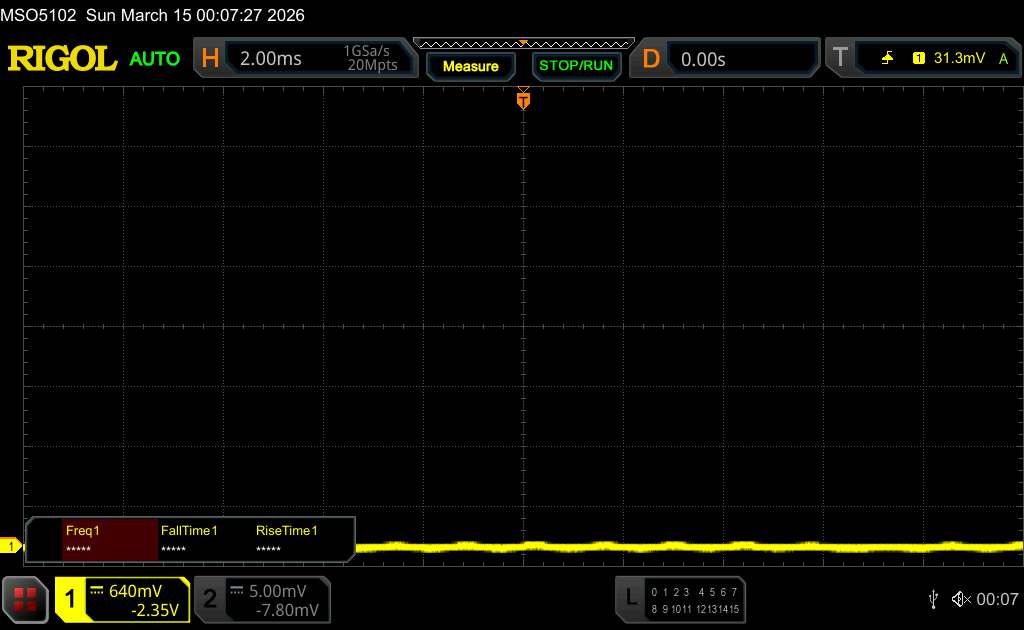Image resolution: width=1024 pixels, height=630 pixels.
Task: Open the 0.00s delay offset setting
Action: tap(740, 59)
